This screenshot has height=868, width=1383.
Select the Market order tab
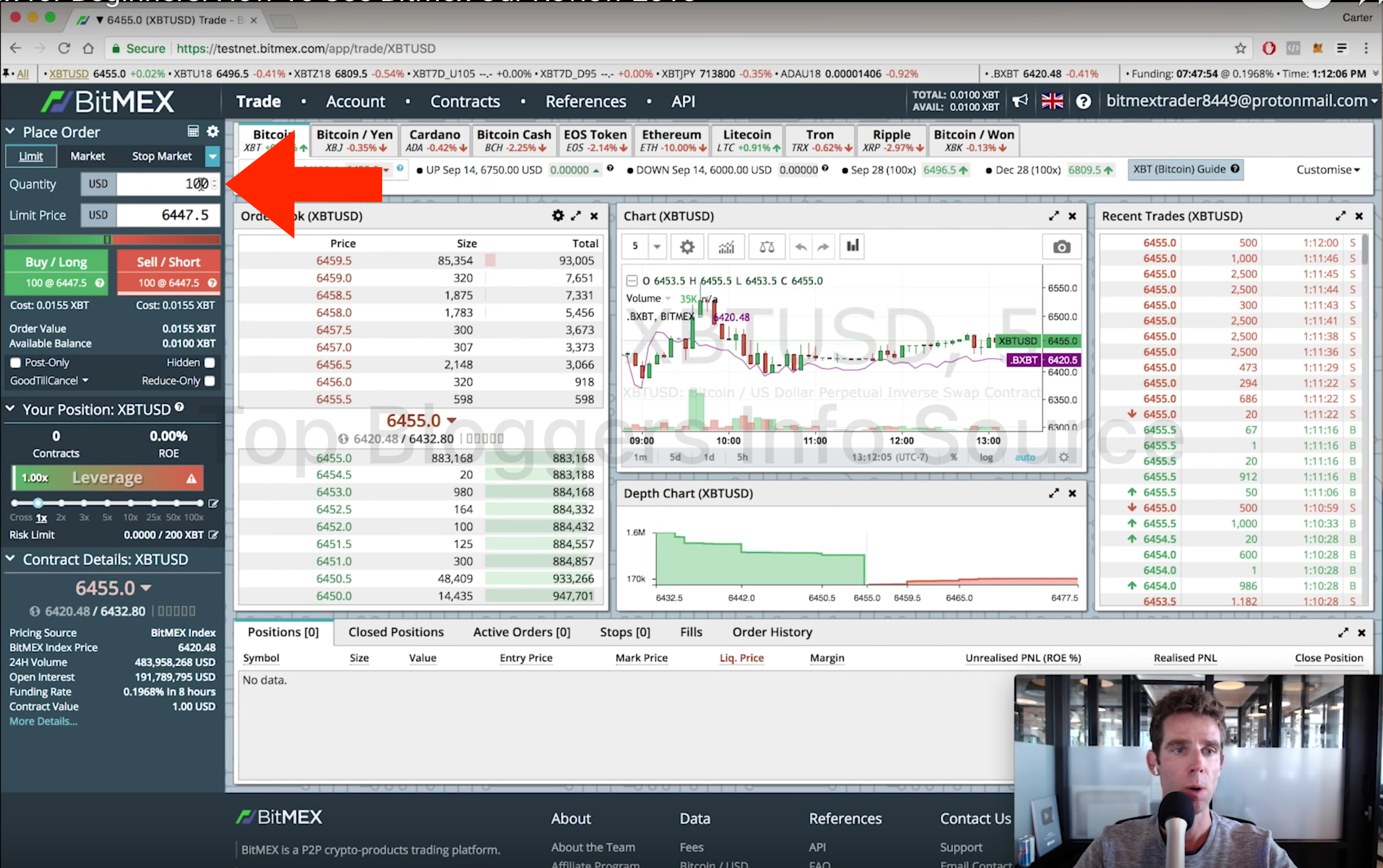click(x=87, y=156)
